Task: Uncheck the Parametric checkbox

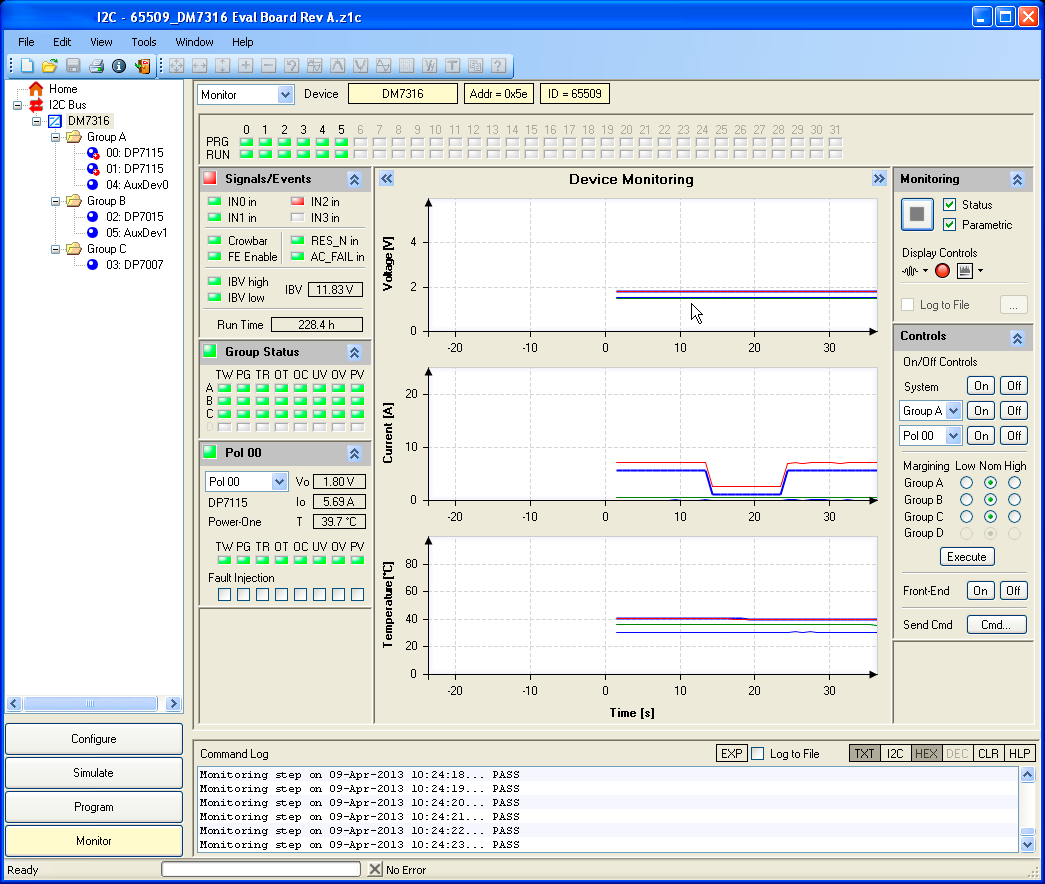Action: (x=950, y=225)
